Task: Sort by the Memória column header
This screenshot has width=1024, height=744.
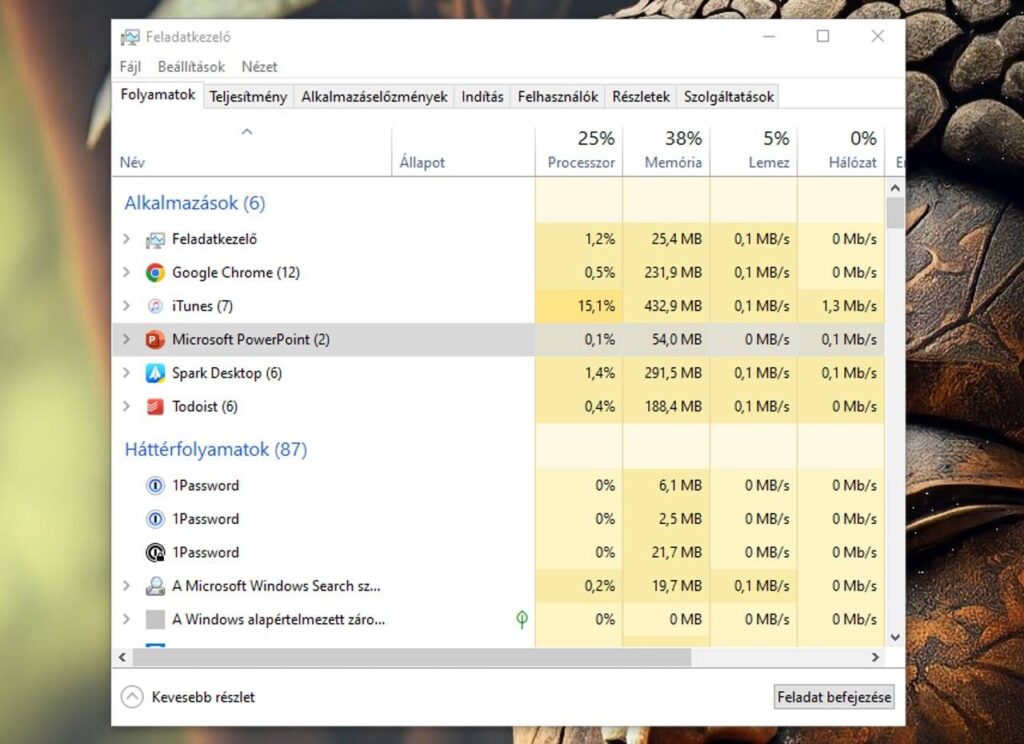Action: [666, 151]
